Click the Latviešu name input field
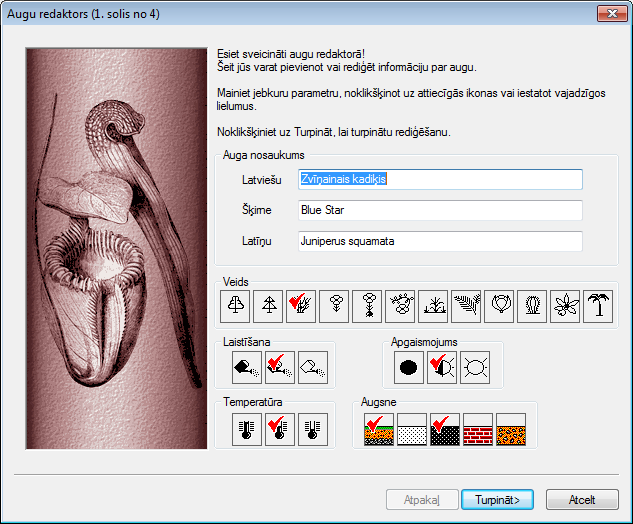Image resolution: width=633 pixels, height=524 pixels. point(440,179)
